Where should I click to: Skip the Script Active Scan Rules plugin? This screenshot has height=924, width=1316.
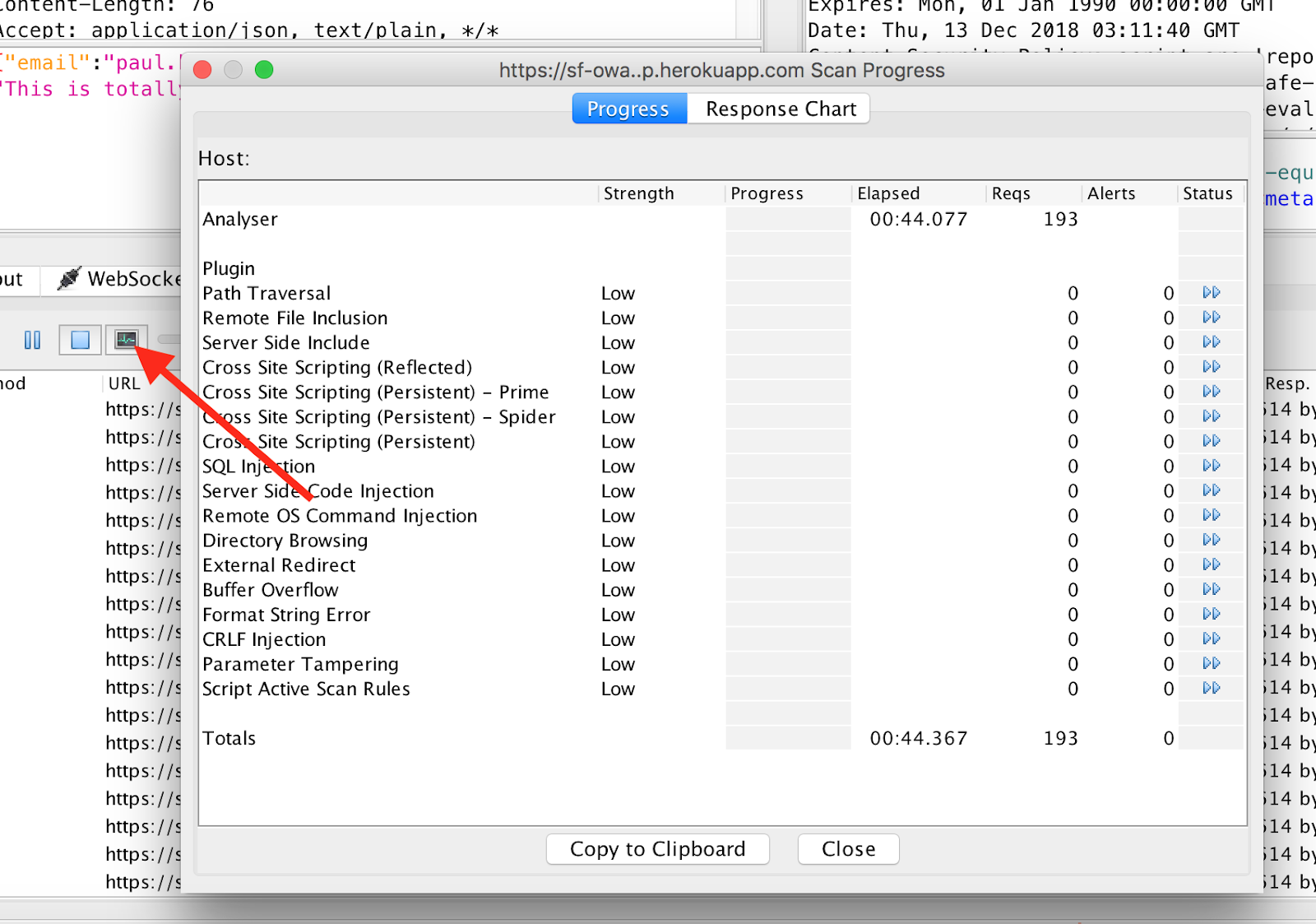1210,689
